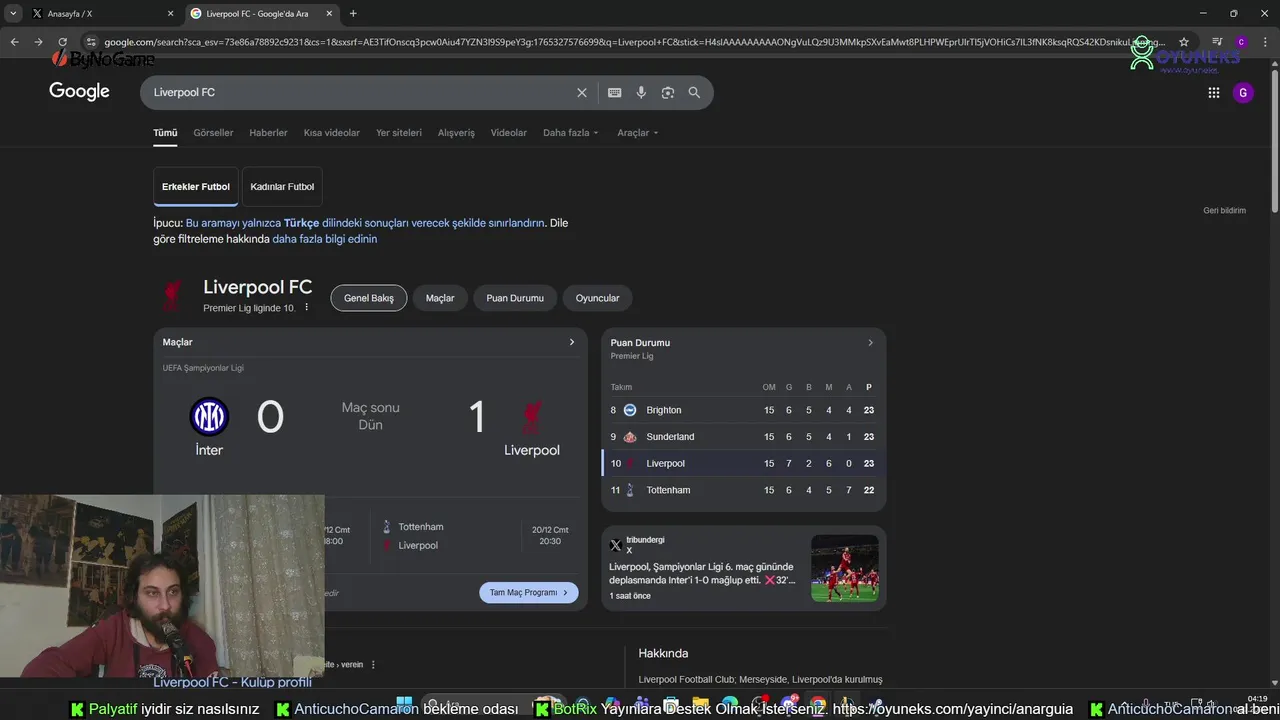Switch to Videolar results
1280x720 pixels.
tap(509, 133)
